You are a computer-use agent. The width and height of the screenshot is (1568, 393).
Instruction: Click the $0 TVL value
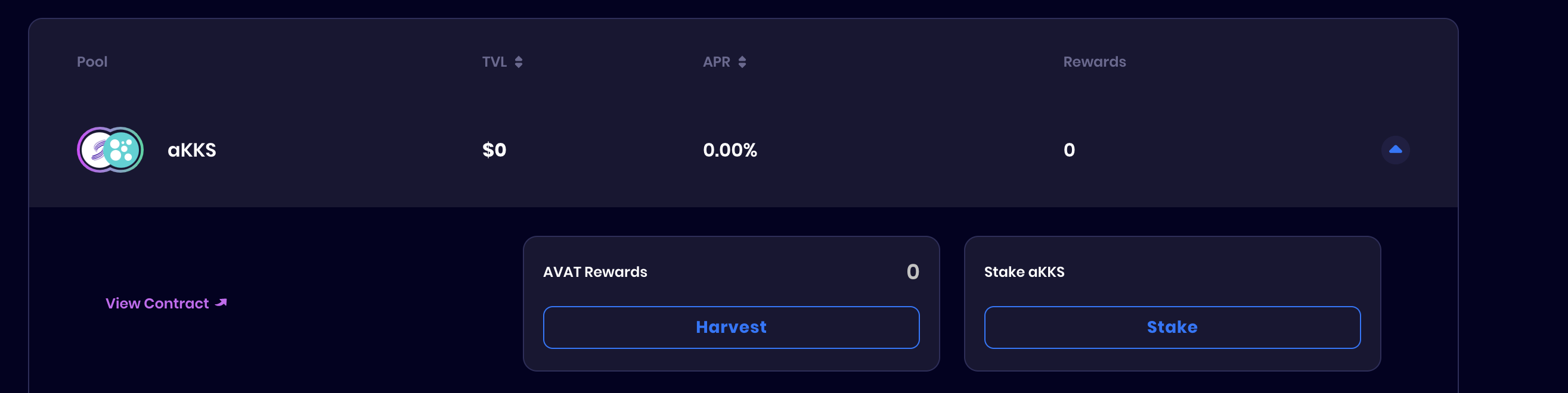(x=494, y=149)
